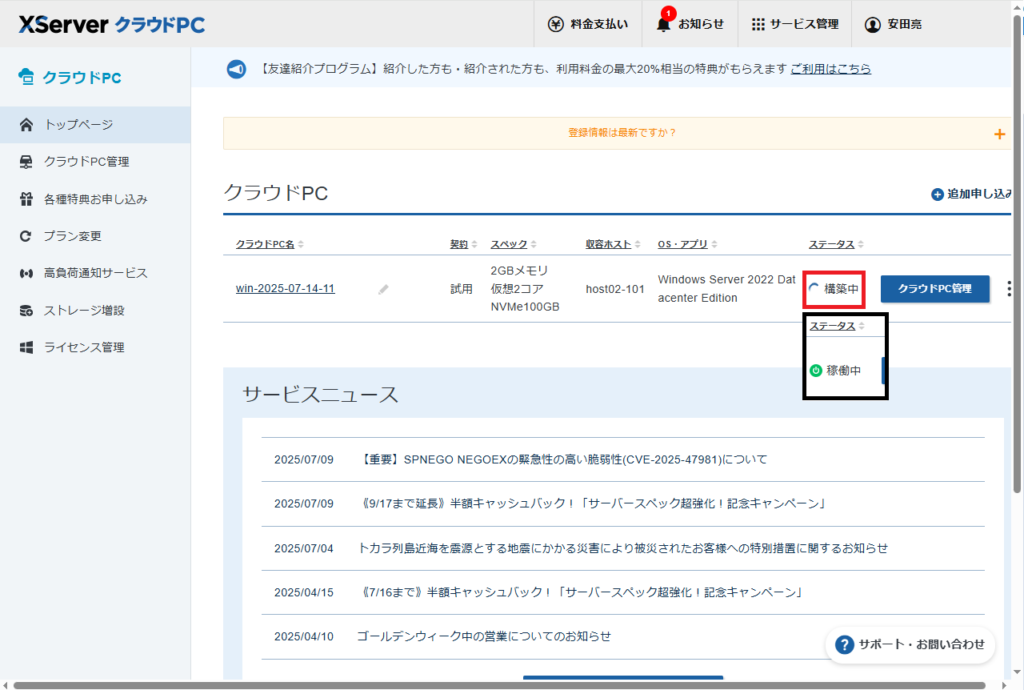Viewport: 1024px width, 690px height.
Task: Open ストレージ増設 in the sidebar
Action: 95,310
